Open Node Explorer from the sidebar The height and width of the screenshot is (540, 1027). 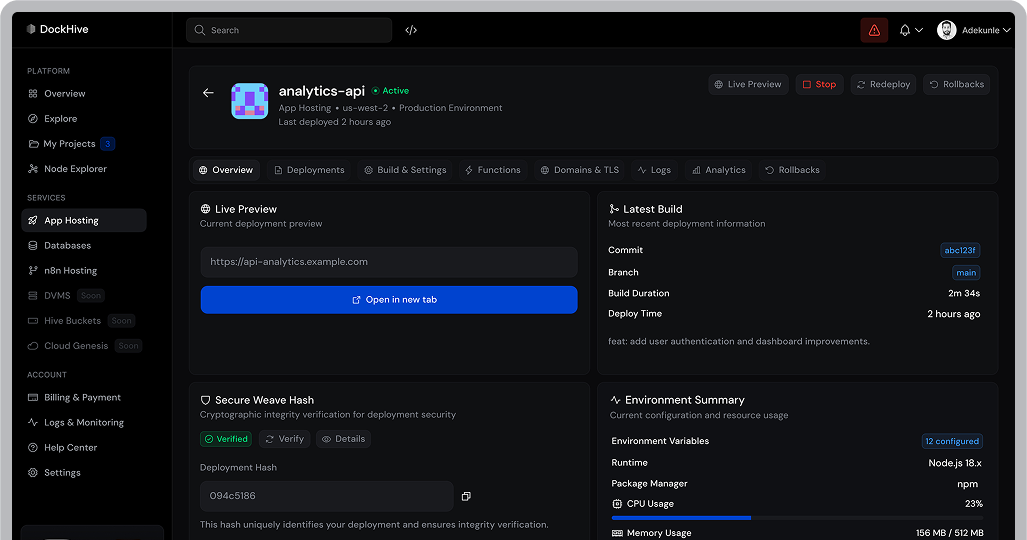(x=75, y=169)
